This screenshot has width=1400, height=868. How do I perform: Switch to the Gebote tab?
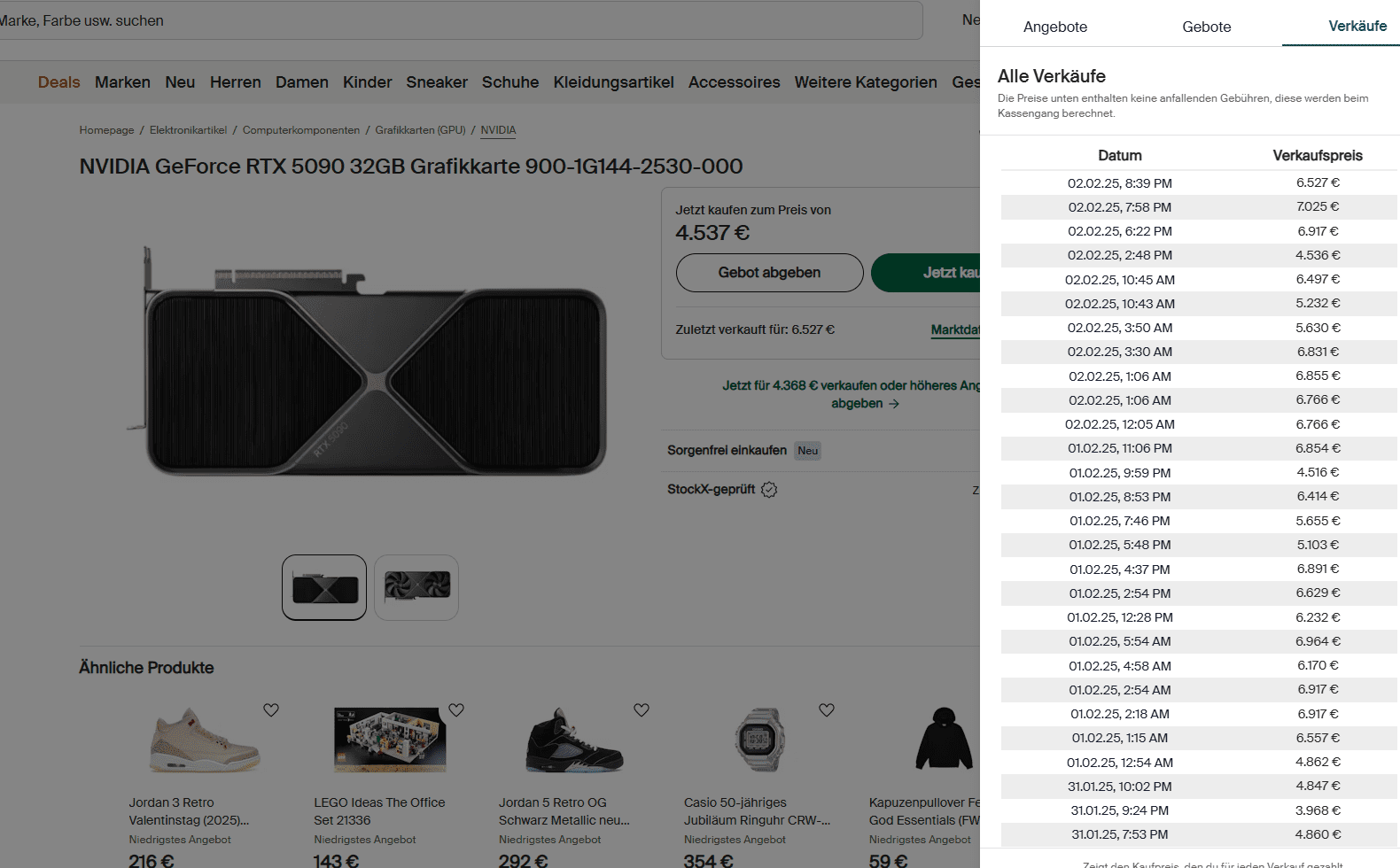pyautogui.click(x=1207, y=27)
